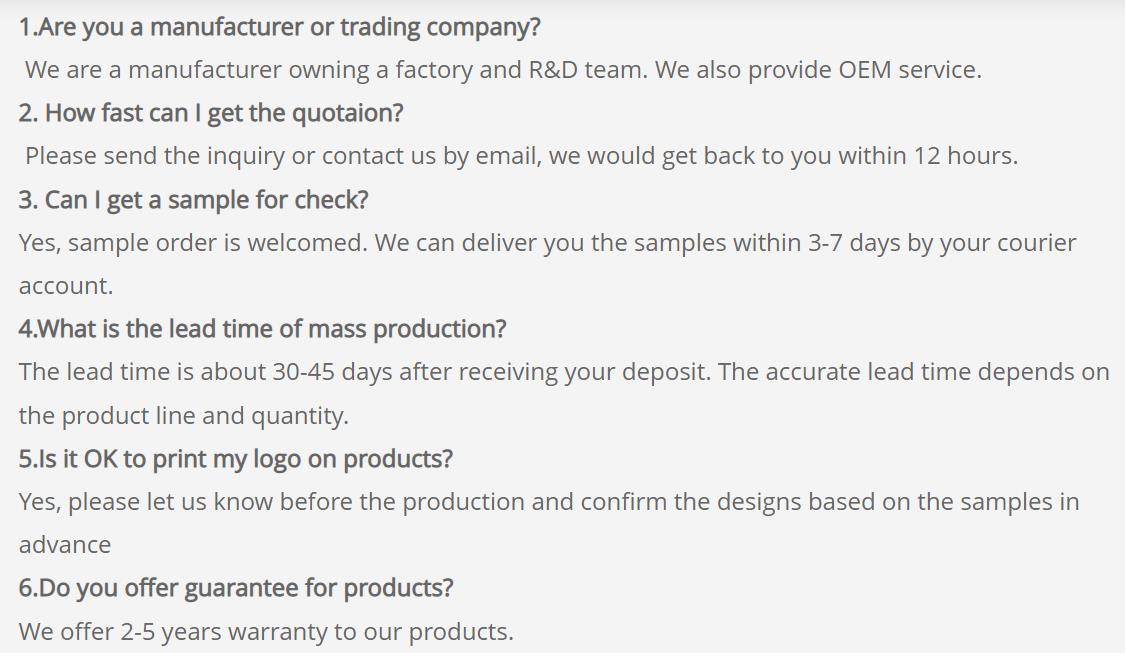The width and height of the screenshot is (1127, 656).
Task: Click the word 'advance' below logo answer
Action: click(65, 545)
